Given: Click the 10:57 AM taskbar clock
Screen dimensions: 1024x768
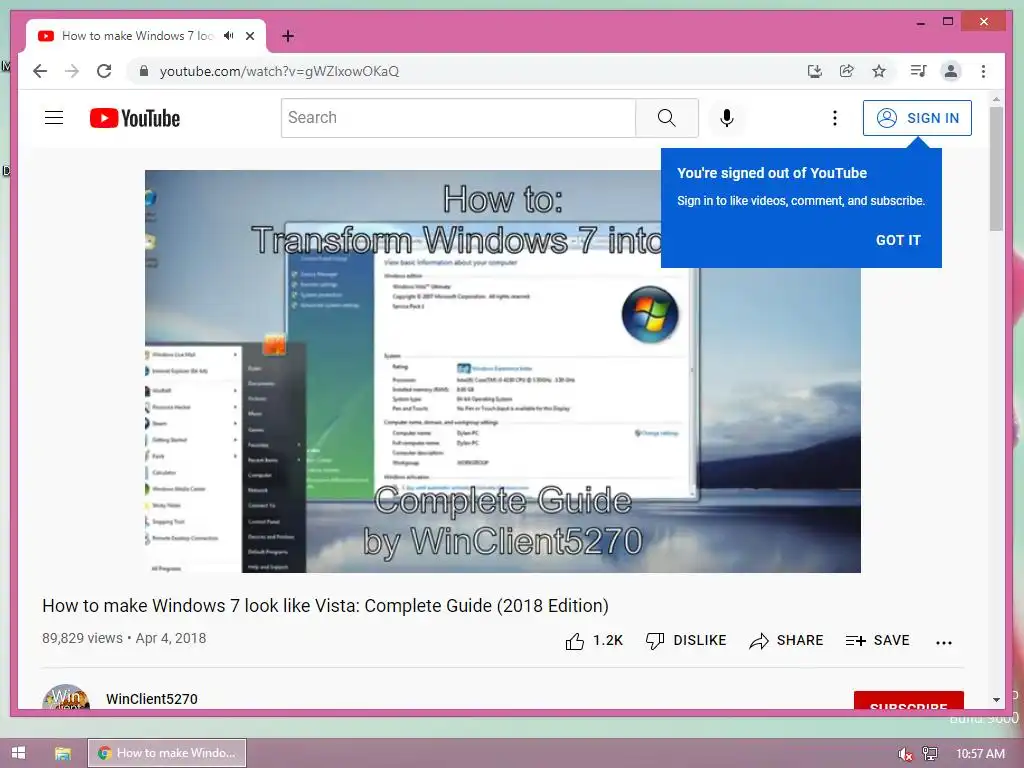Looking at the screenshot, I should point(980,754).
